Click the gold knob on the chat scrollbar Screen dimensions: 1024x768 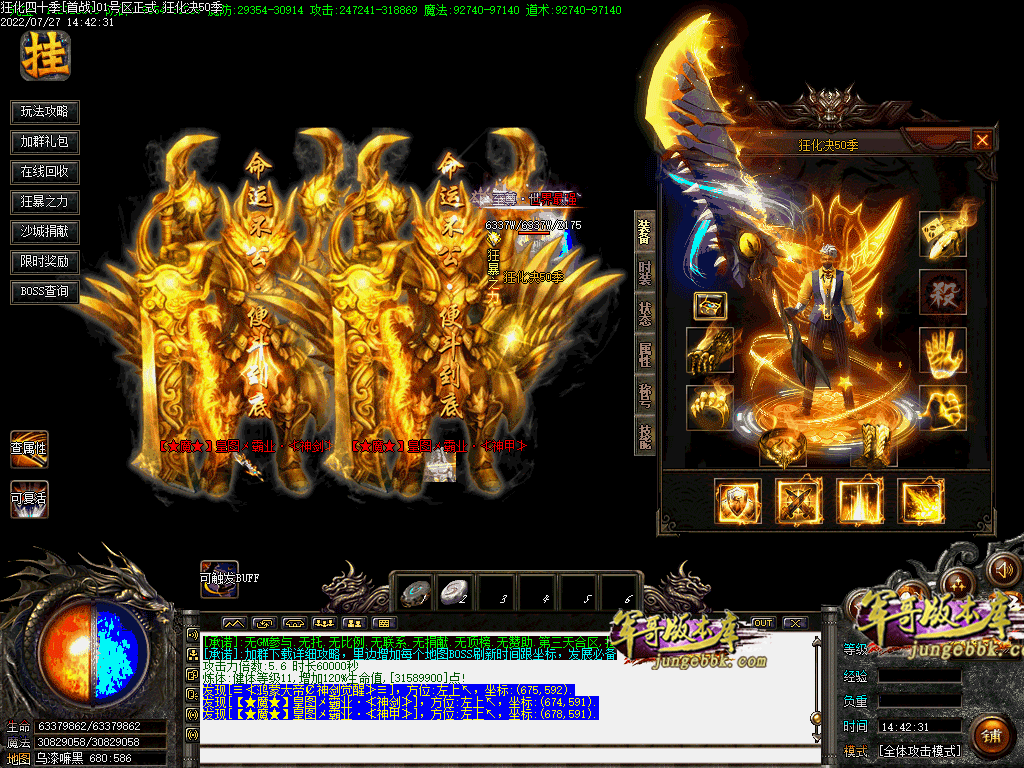(816, 718)
